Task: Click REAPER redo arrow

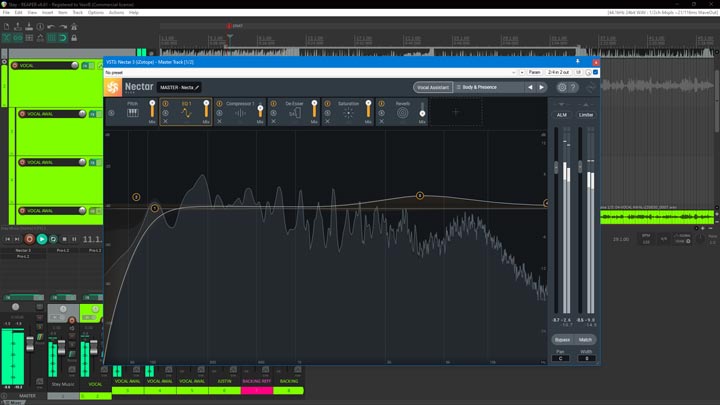Action: 63,27
